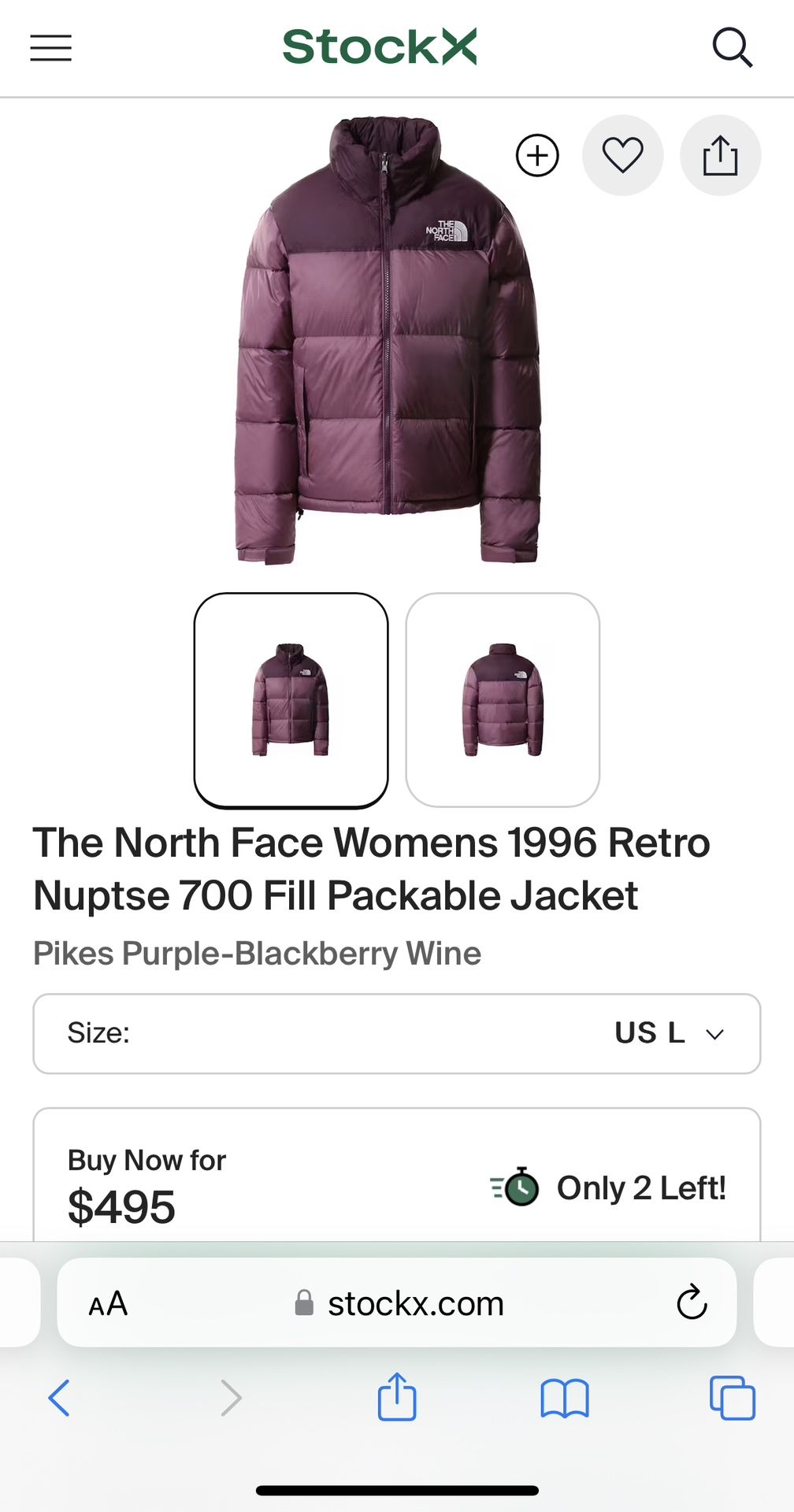The width and height of the screenshot is (794, 1512).
Task: Open the StockX hamburger menu
Action: click(x=50, y=48)
